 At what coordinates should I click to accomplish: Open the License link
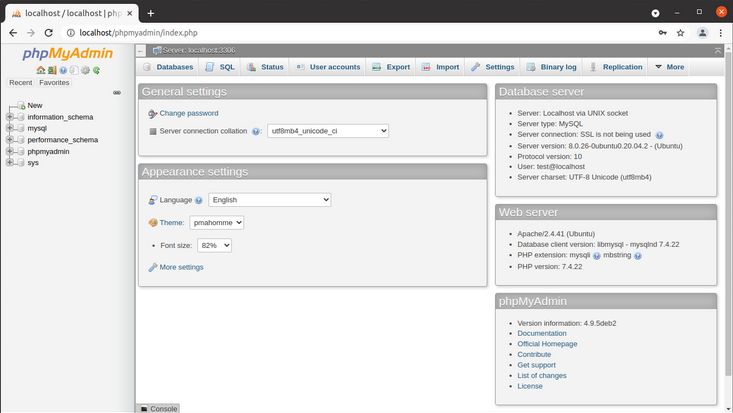[530, 386]
